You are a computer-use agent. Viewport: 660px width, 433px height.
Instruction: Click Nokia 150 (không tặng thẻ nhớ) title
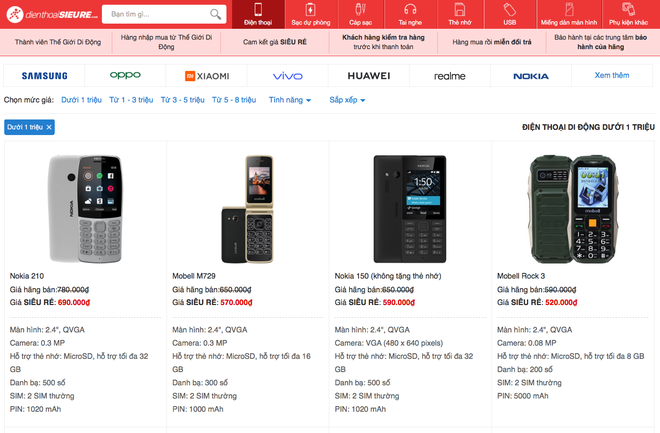tap(388, 276)
